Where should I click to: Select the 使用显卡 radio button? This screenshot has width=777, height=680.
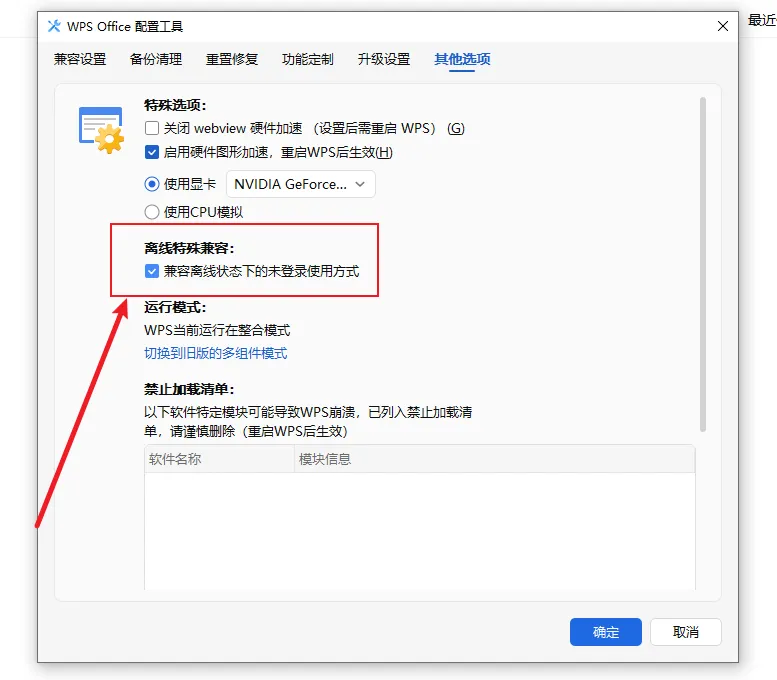pyautogui.click(x=152, y=184)
